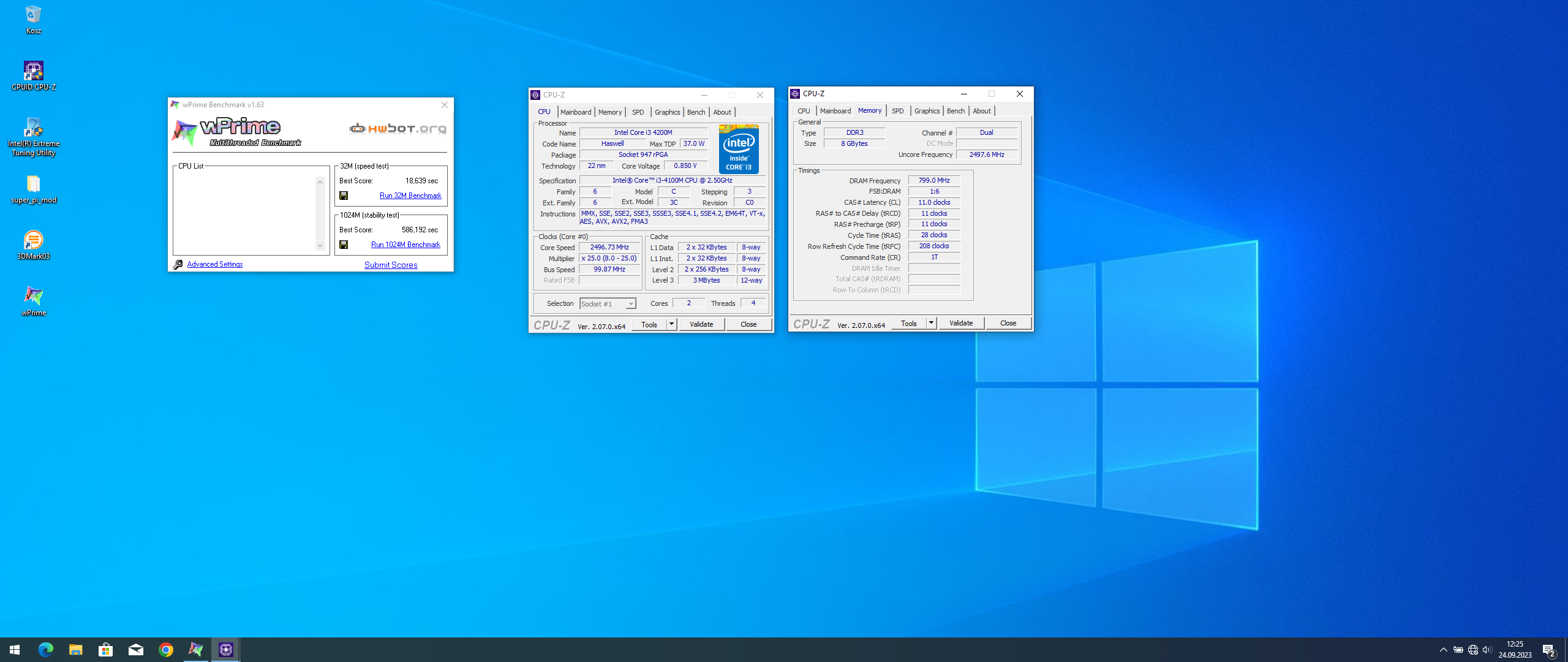The width and height of the screenshot is (1568, 662).
Task: Open SPD tab in left CPU-Z window
Action: tap(638, 112)
